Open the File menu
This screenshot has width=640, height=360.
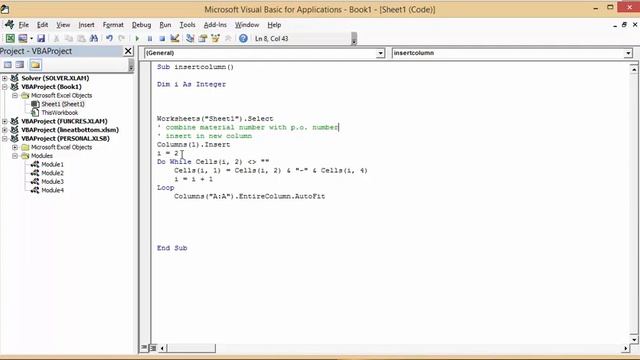pos(24,25)
